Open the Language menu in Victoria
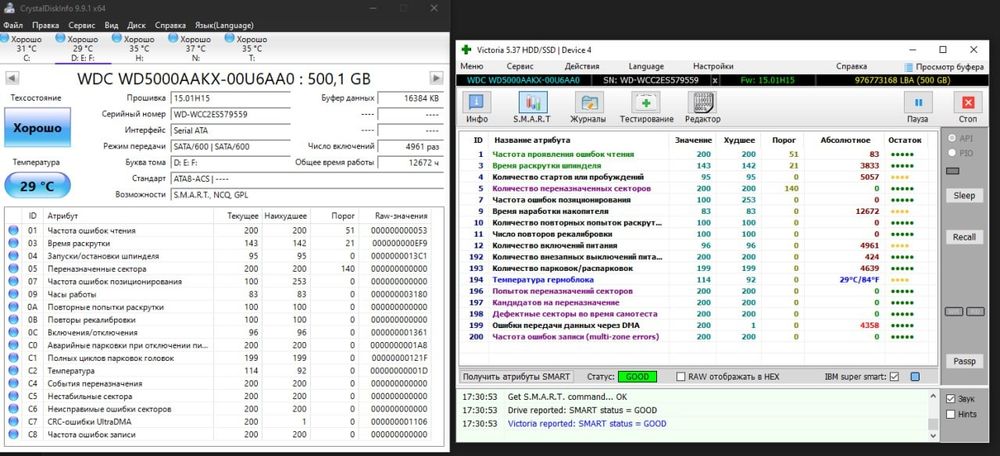The width and height of the screenshot is (1000, 456). point(646,66)
